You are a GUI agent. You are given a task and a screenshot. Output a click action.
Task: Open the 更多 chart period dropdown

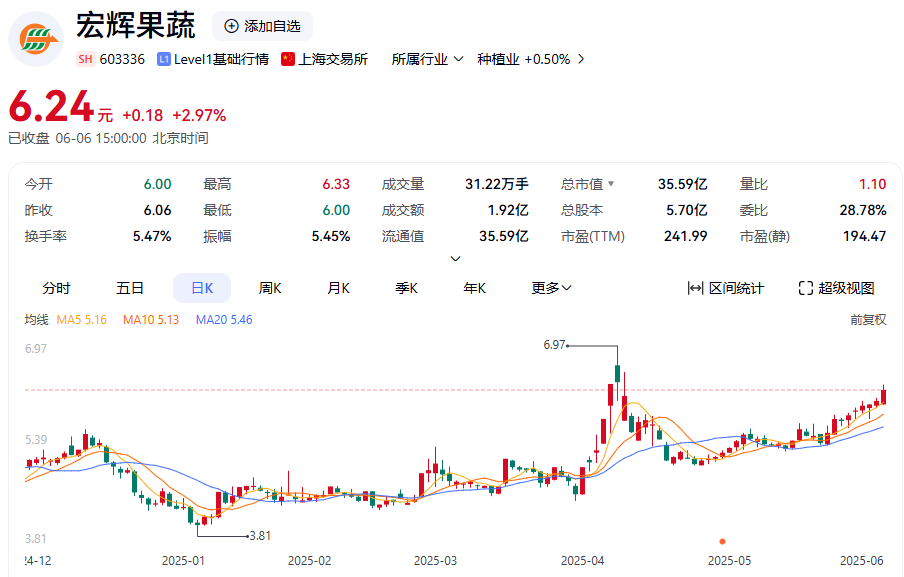[550, 288]
